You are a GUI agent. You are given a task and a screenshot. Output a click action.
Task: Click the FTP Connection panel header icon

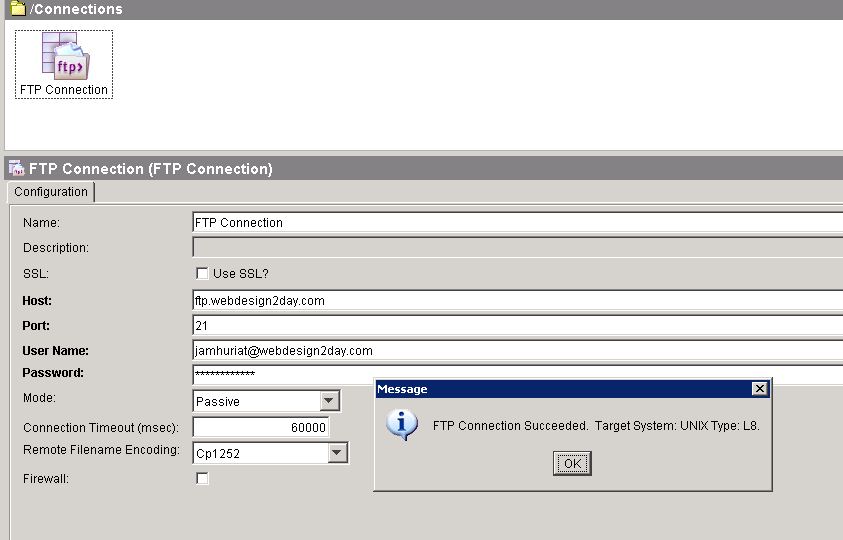click(17, 168)
